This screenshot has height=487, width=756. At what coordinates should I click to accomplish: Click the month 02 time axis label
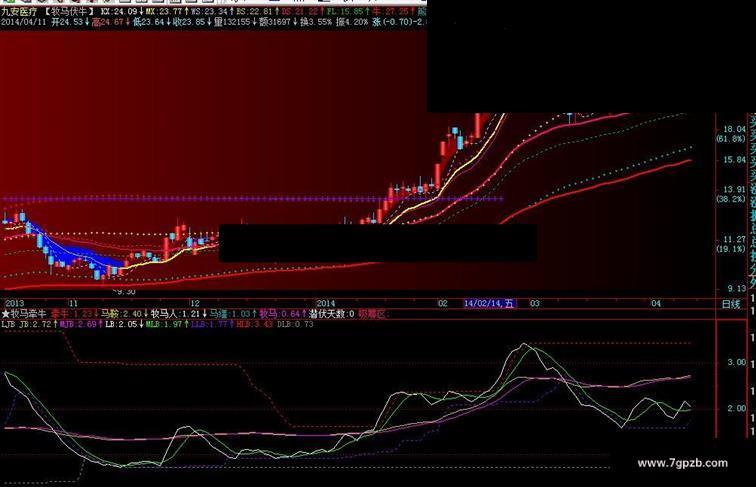click(x=442, y=304)
